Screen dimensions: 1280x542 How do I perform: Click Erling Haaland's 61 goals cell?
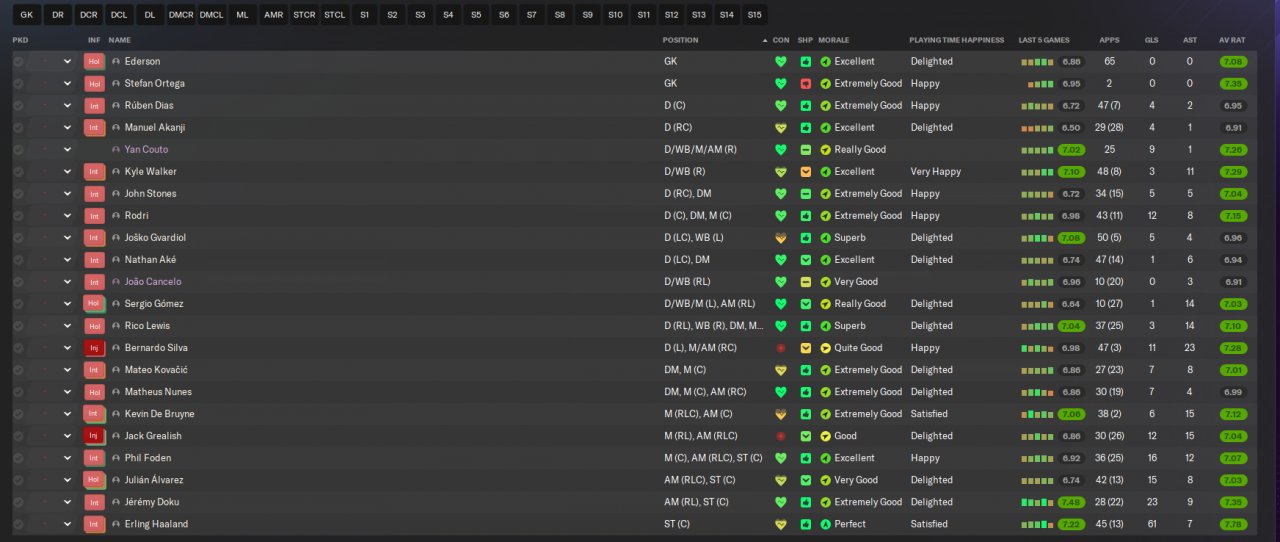[x=1152, y=524]
